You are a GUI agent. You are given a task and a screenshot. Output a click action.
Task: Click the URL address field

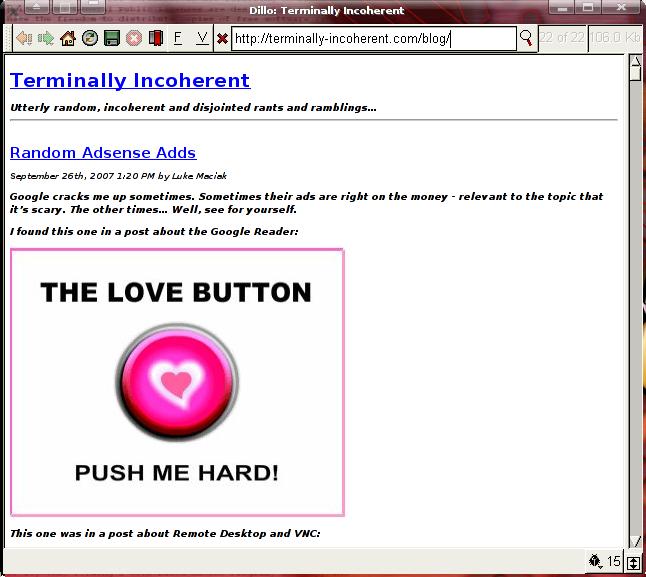point(373,39)
